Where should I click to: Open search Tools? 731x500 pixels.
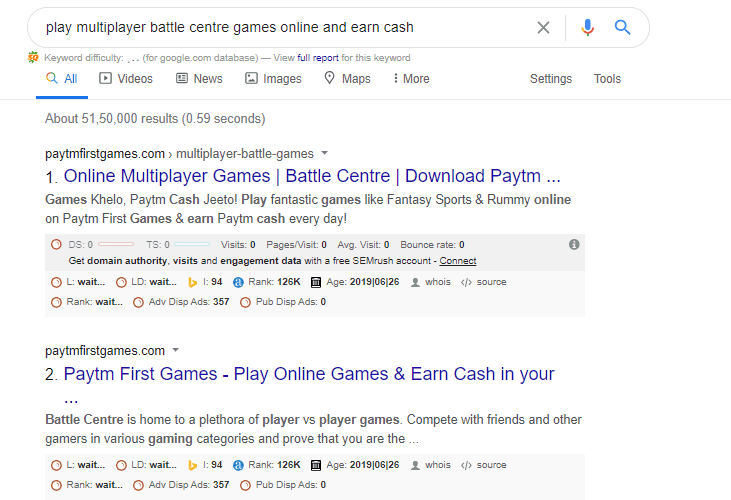tap(607, 79)
